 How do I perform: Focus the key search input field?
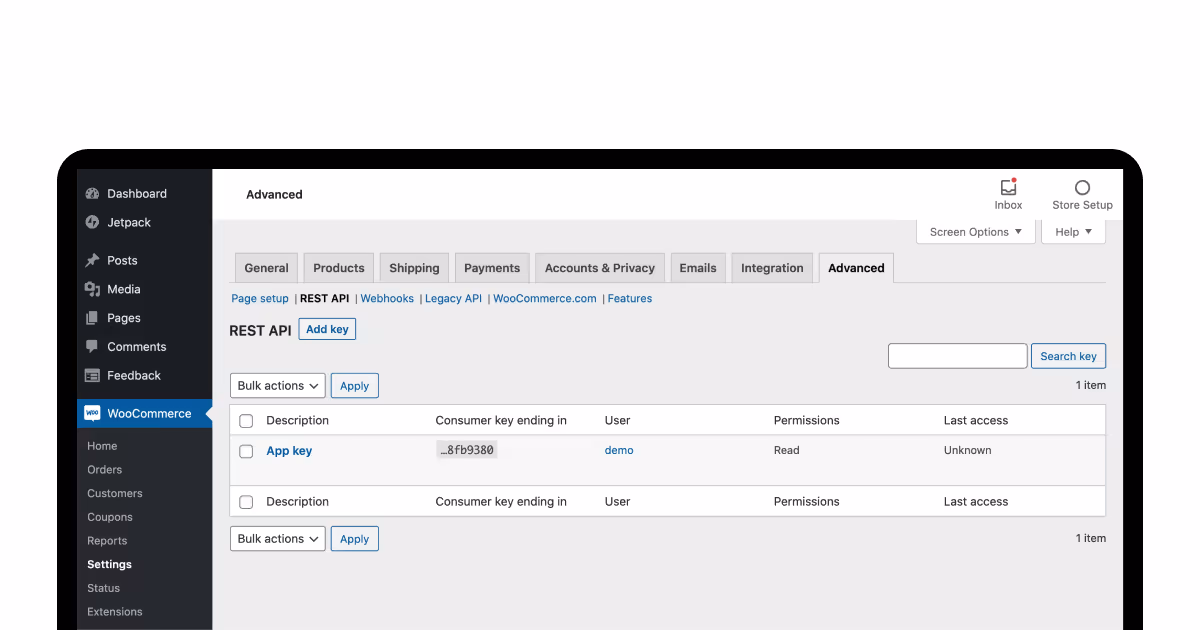pyautogui.click(x=958, y=356)
